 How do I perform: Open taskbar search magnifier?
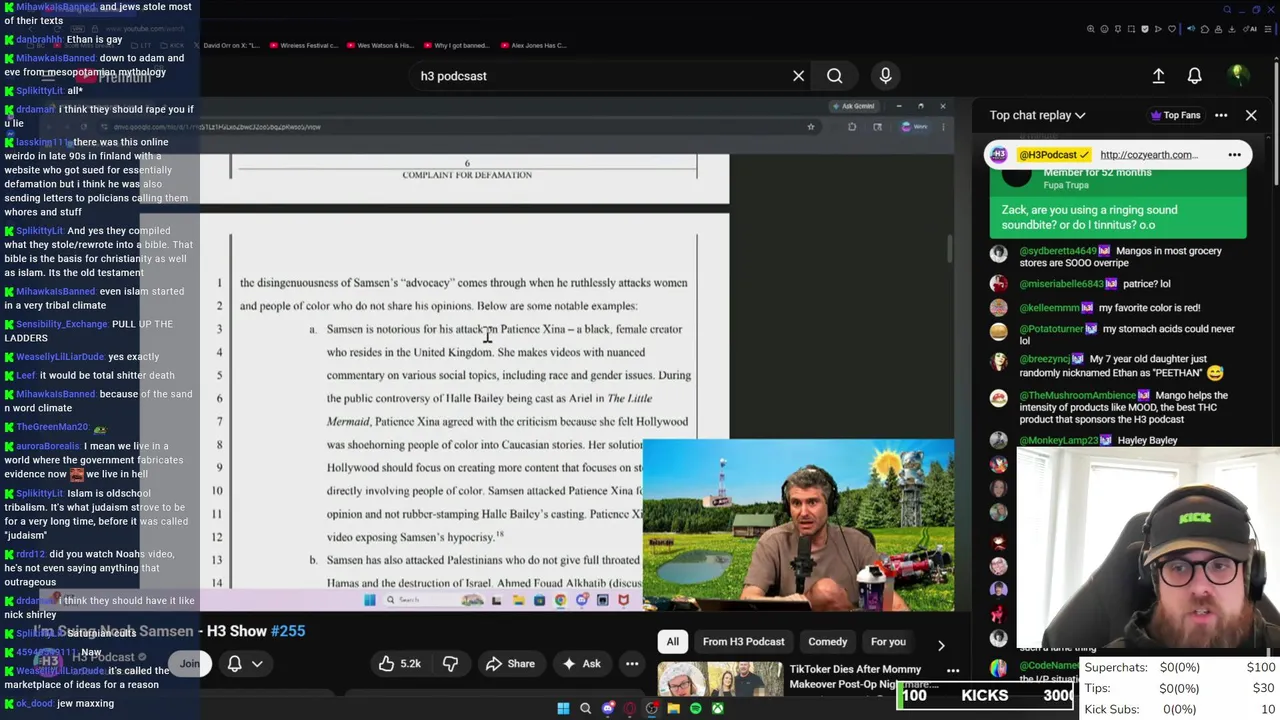586,708
